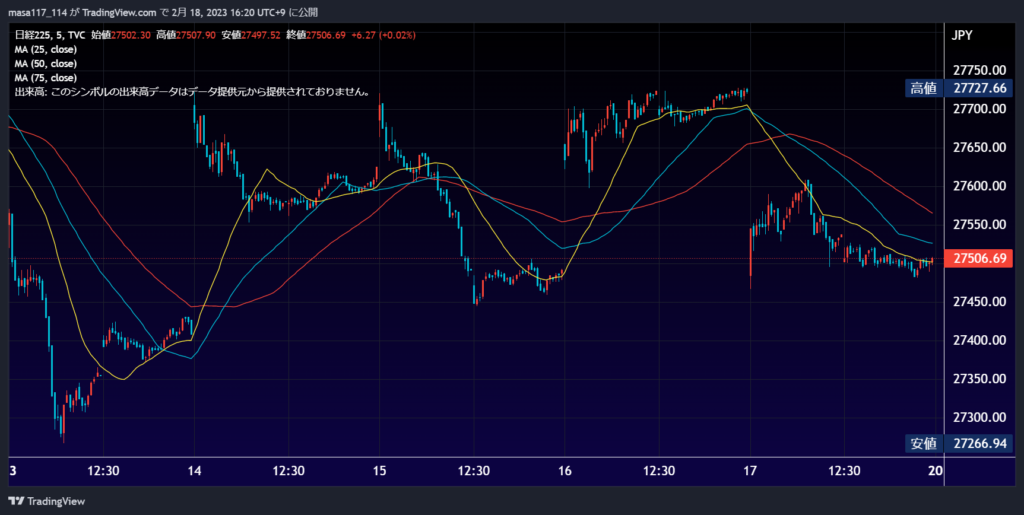Click the 始値 27502.30 open value
1024x515 pixels.
coord(121,35)
